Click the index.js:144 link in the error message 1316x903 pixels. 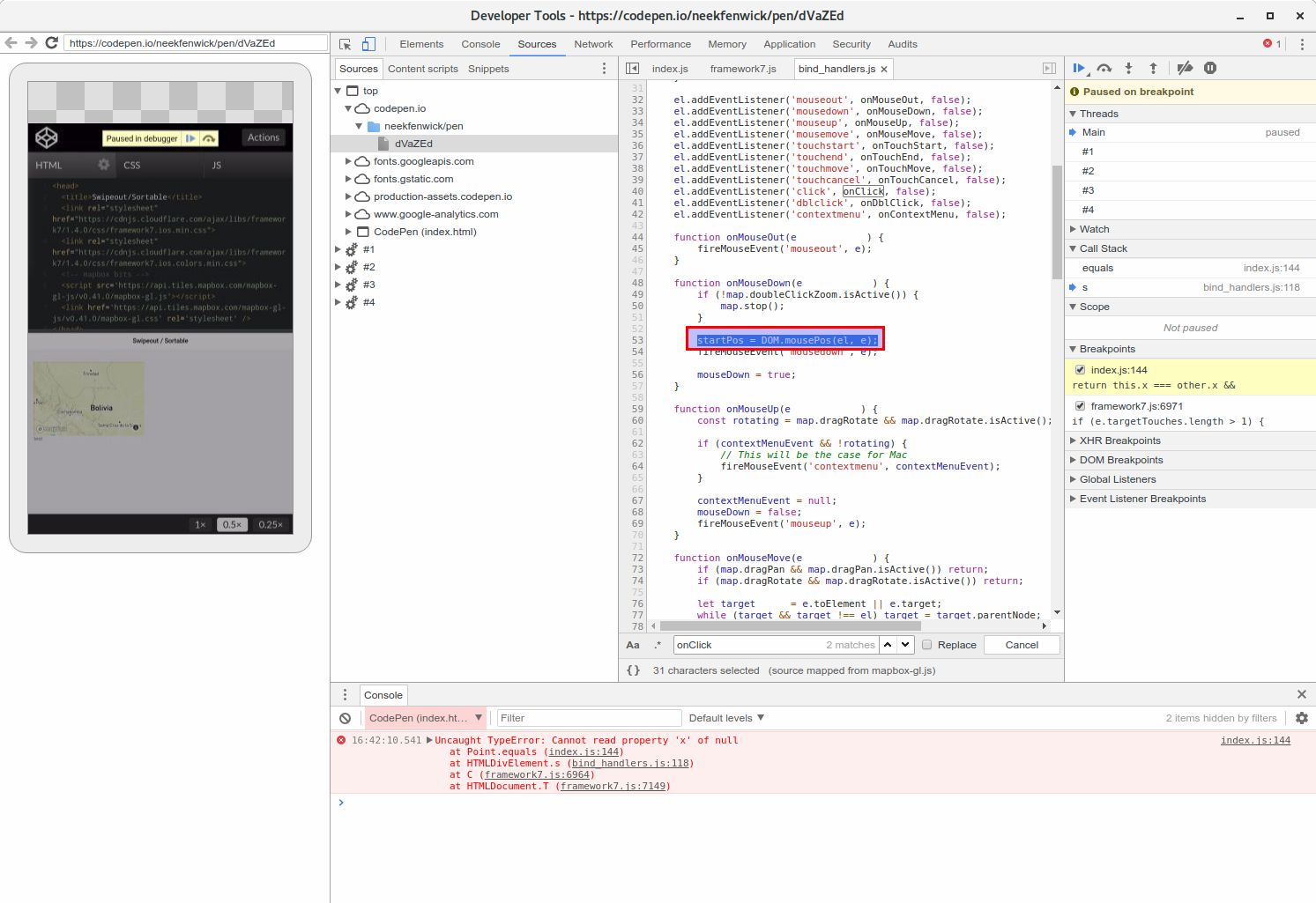[1255, 740]
